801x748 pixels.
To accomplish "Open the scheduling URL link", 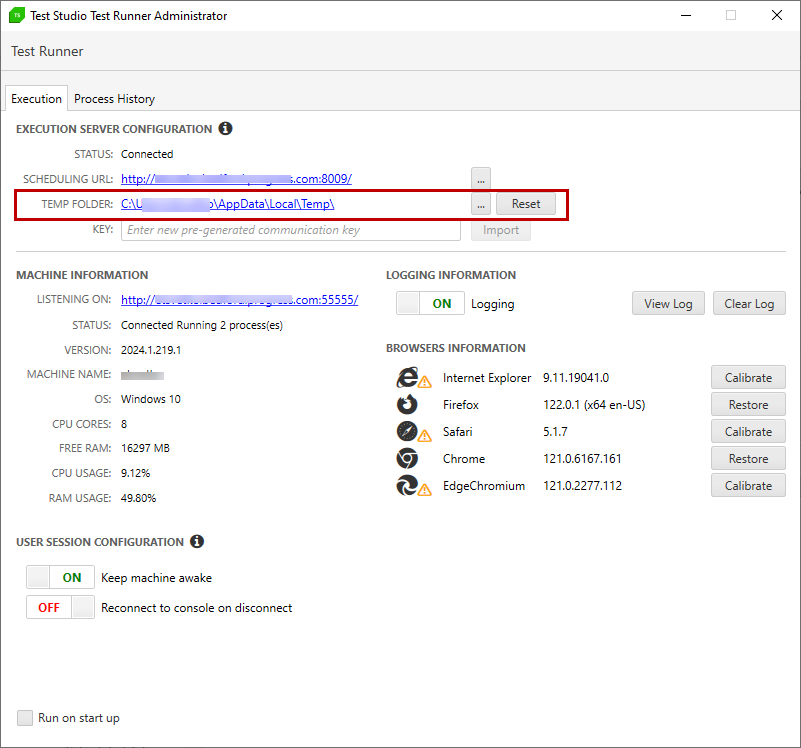I will point(237,179).
